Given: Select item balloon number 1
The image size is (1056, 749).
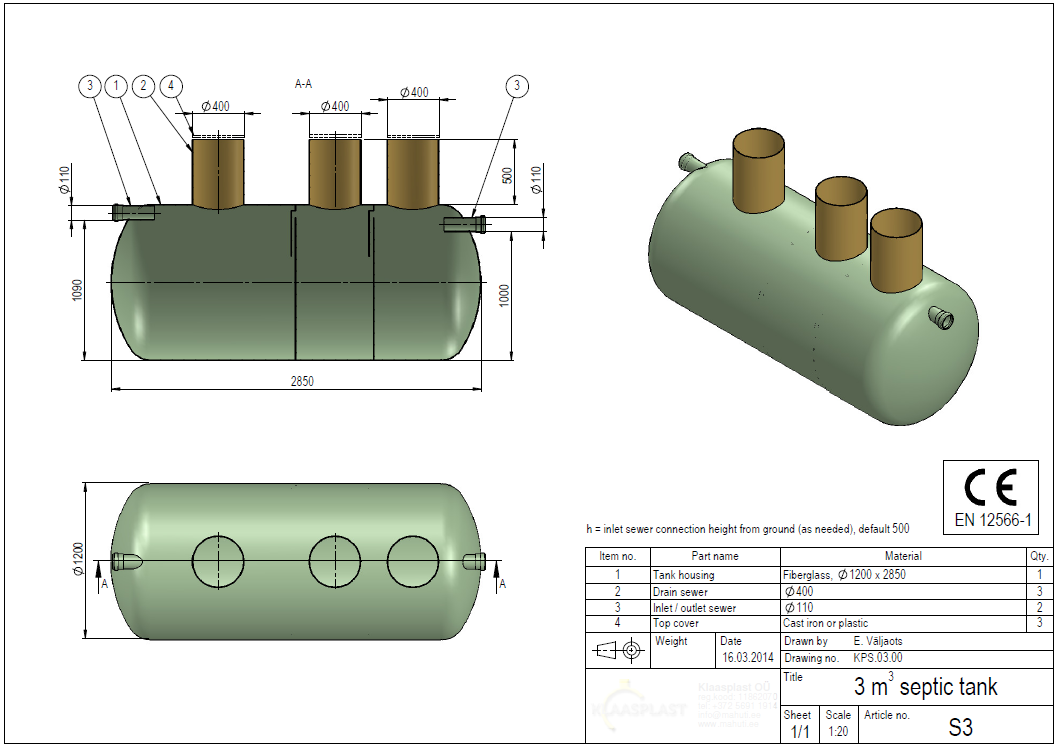Looking at the screenshot, I should 117,87.
